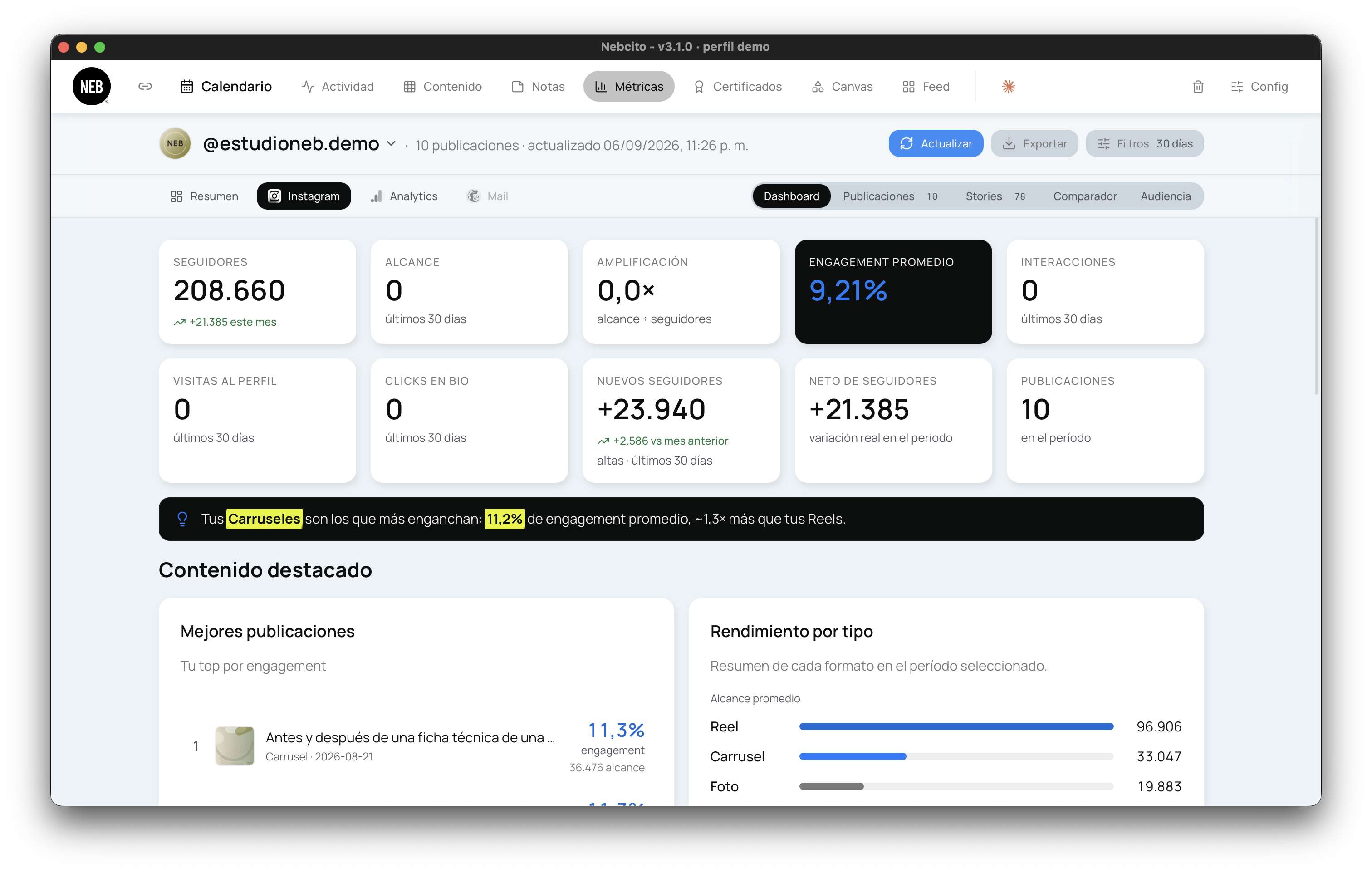Open the Comparador sub-tab
This screenshot has width=1372, height=873.
pyautogui.click(x=1085, y=196)
